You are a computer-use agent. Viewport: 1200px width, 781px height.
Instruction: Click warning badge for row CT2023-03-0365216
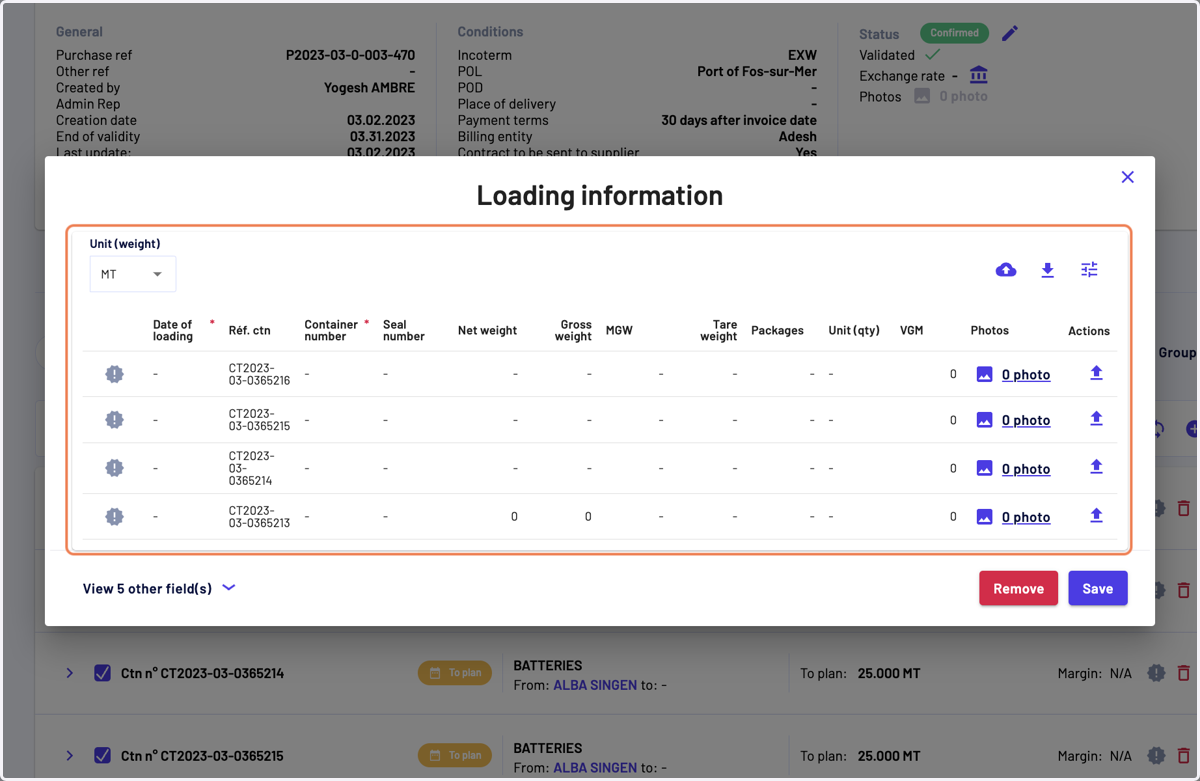(115, 374)
